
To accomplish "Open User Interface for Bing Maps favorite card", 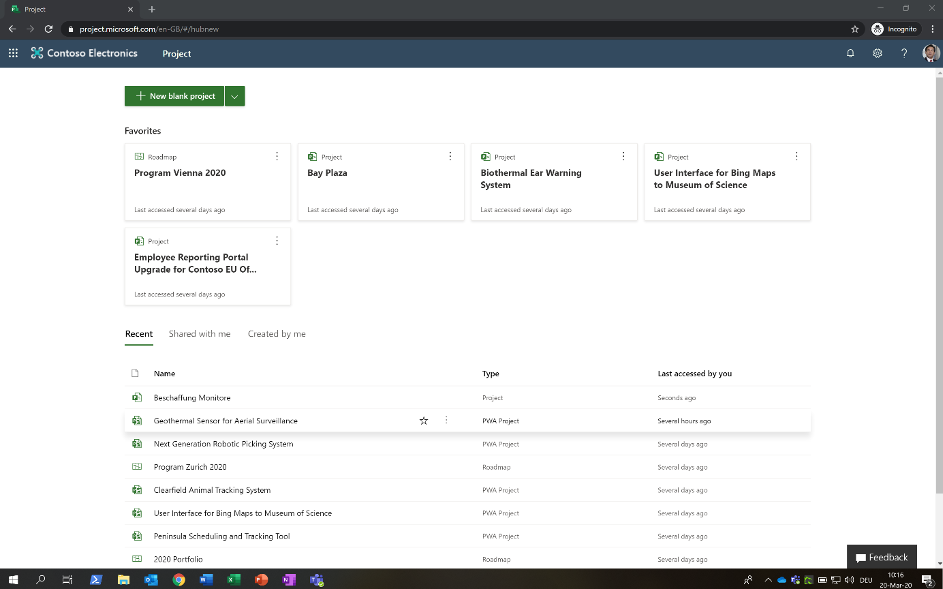I will (727, 182).
